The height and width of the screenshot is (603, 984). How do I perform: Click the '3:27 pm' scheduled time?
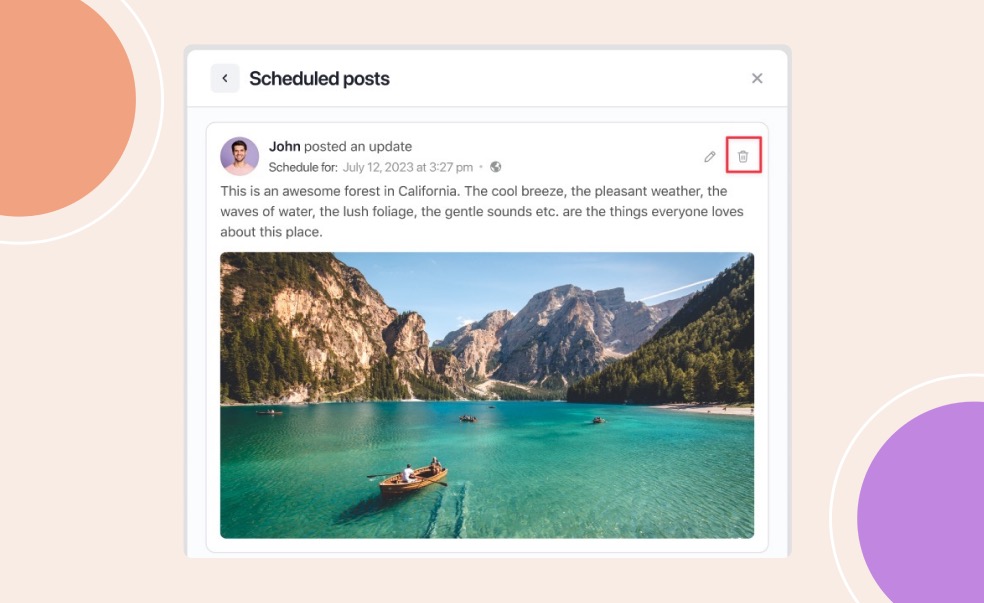pos(451,167)
